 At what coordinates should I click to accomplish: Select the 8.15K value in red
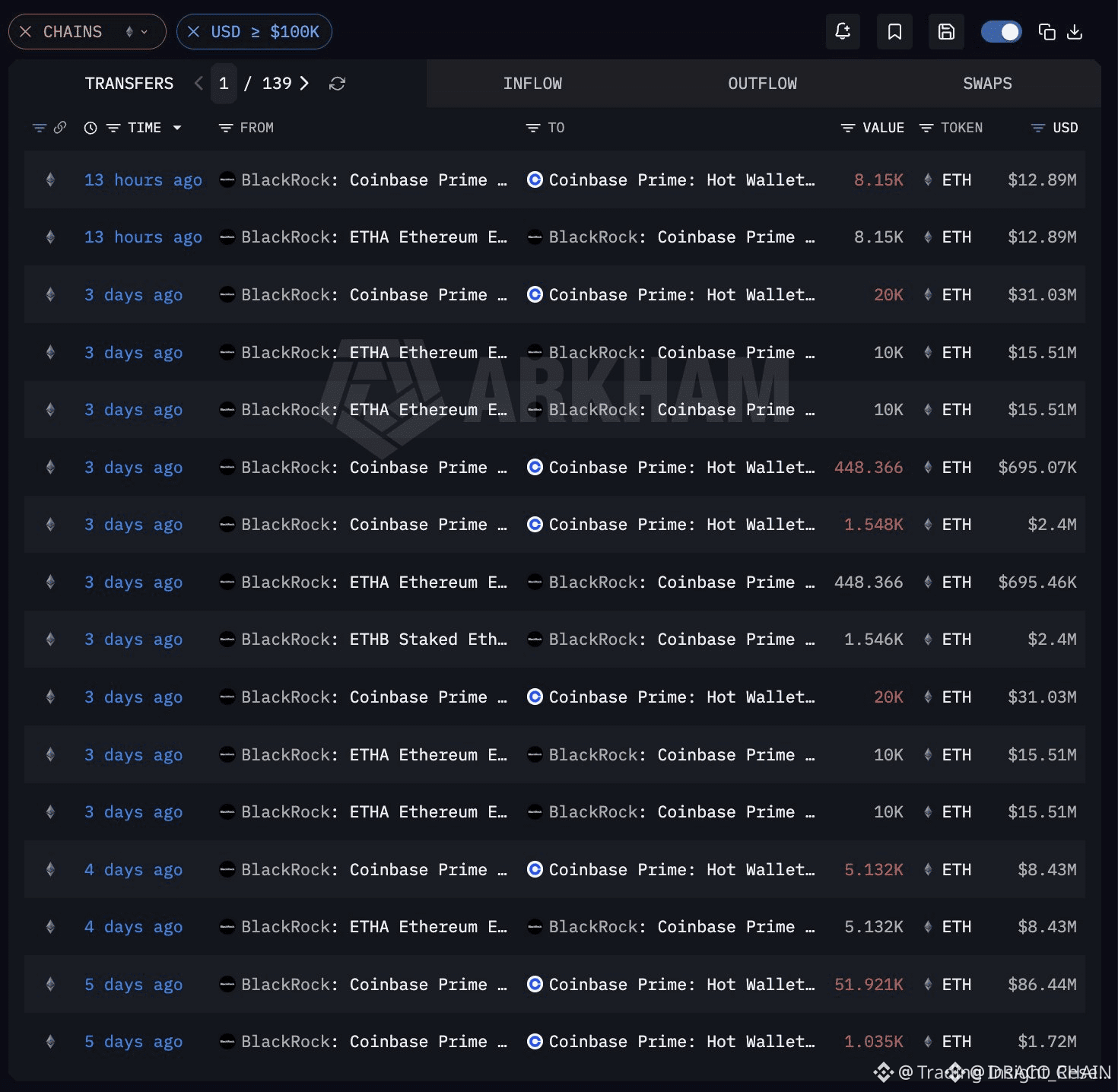click(878, 180)
